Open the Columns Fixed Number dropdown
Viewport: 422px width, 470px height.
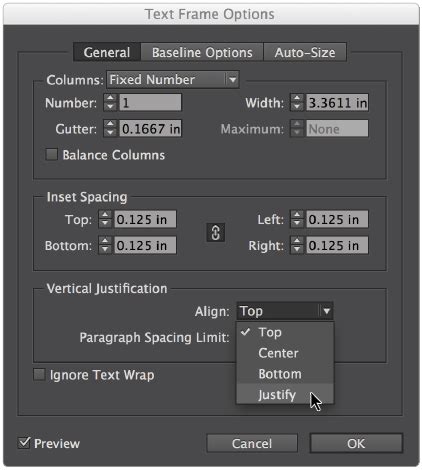[x=173, y=80]
